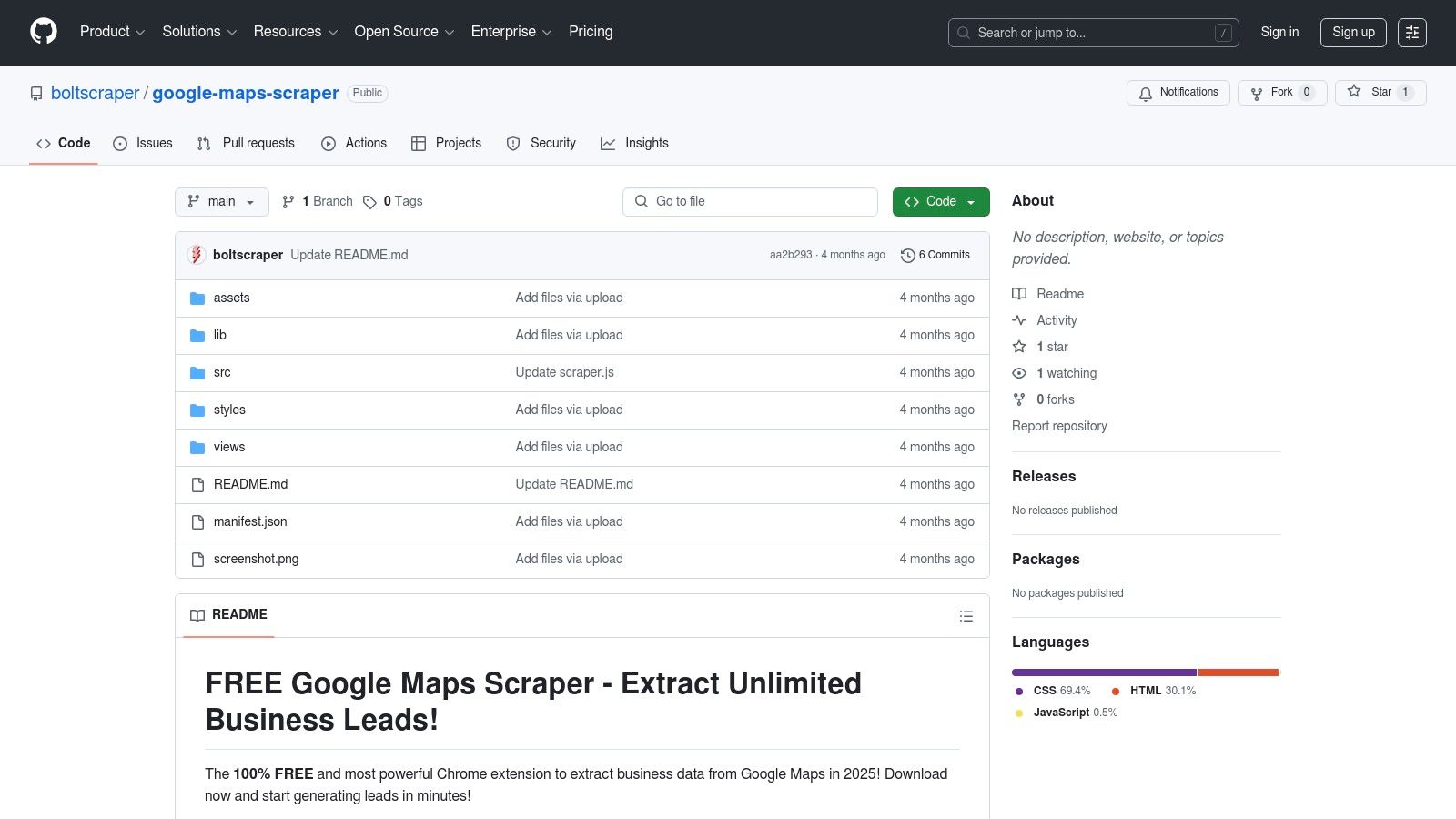The height and width of the screenshot is (819, 1456).
Task: Open the Security tab
Action: pyautogui.click(x=541, y=143)
